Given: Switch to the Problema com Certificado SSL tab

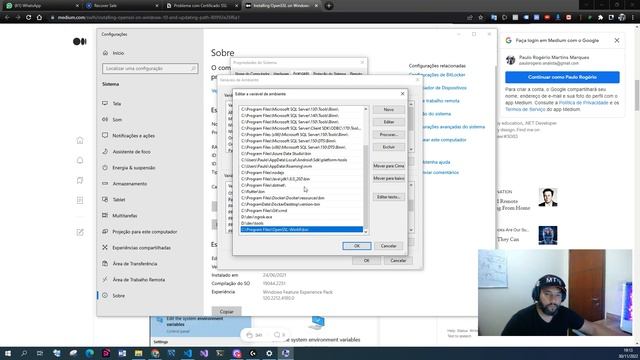Looking at the screenshot, I should [x=201, y=6].
